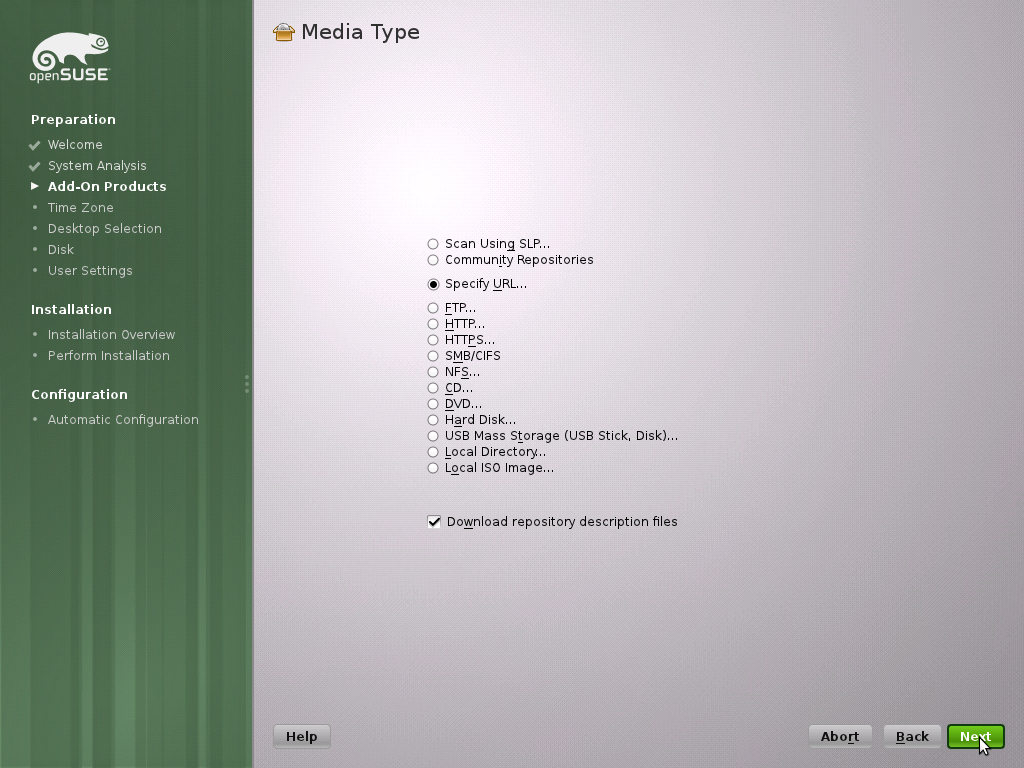
Task: Select the Scan Using SLP radio option
Action: coord(433,244)
